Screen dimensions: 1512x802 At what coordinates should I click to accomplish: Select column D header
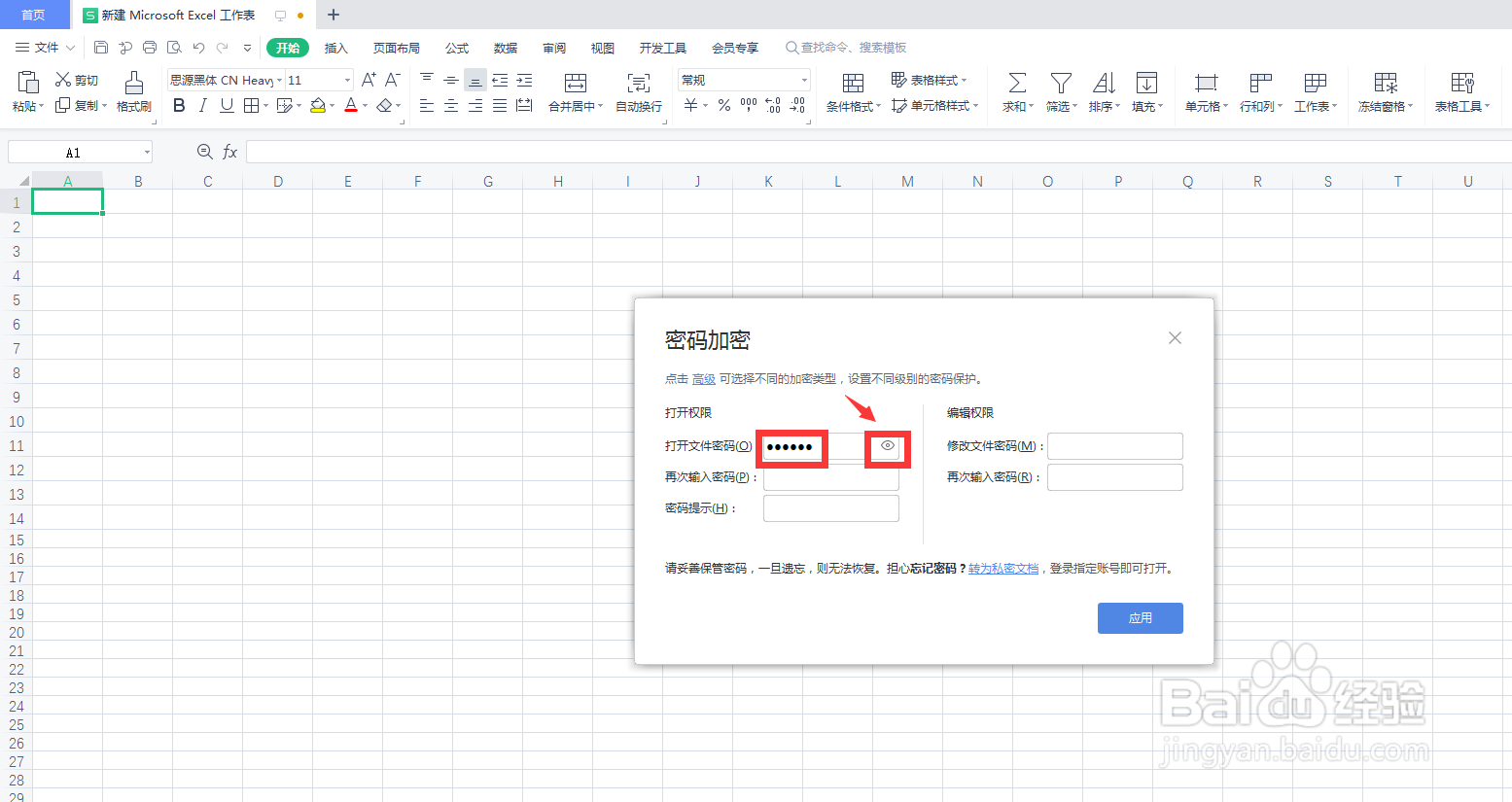click(x=278, y=181)
